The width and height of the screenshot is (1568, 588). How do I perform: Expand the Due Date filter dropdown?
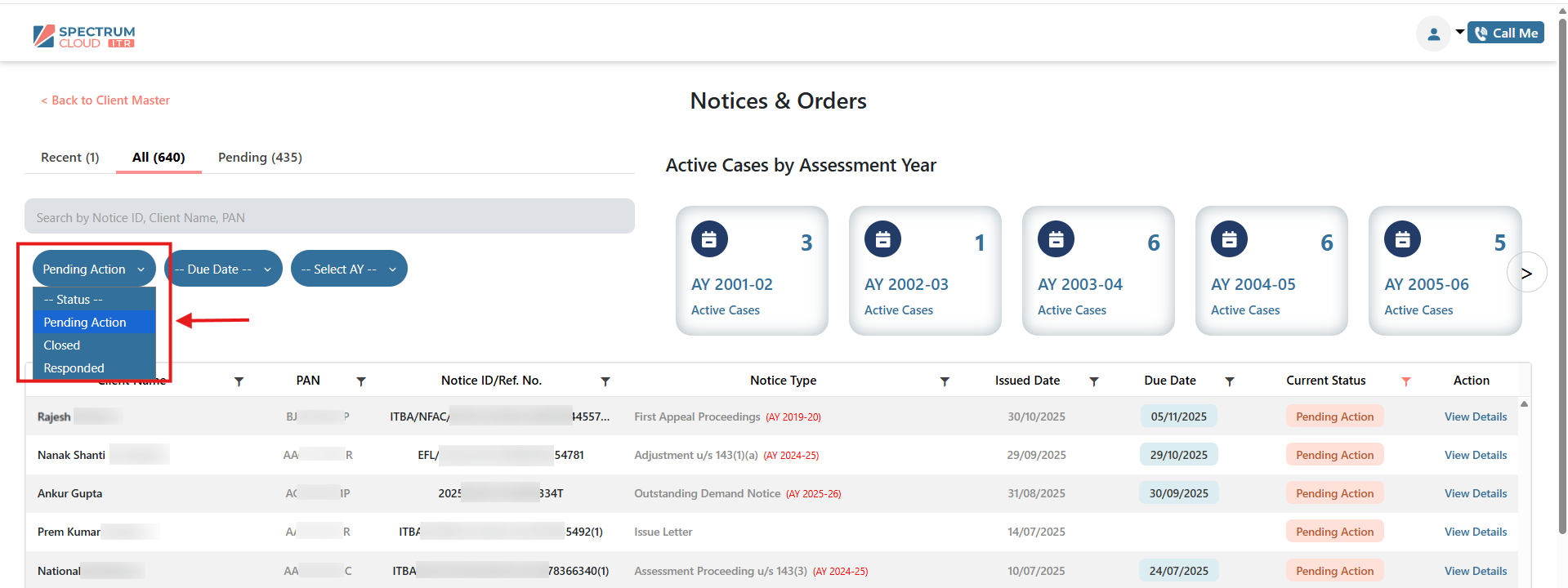pyautogui.click(x=223, y=269)
